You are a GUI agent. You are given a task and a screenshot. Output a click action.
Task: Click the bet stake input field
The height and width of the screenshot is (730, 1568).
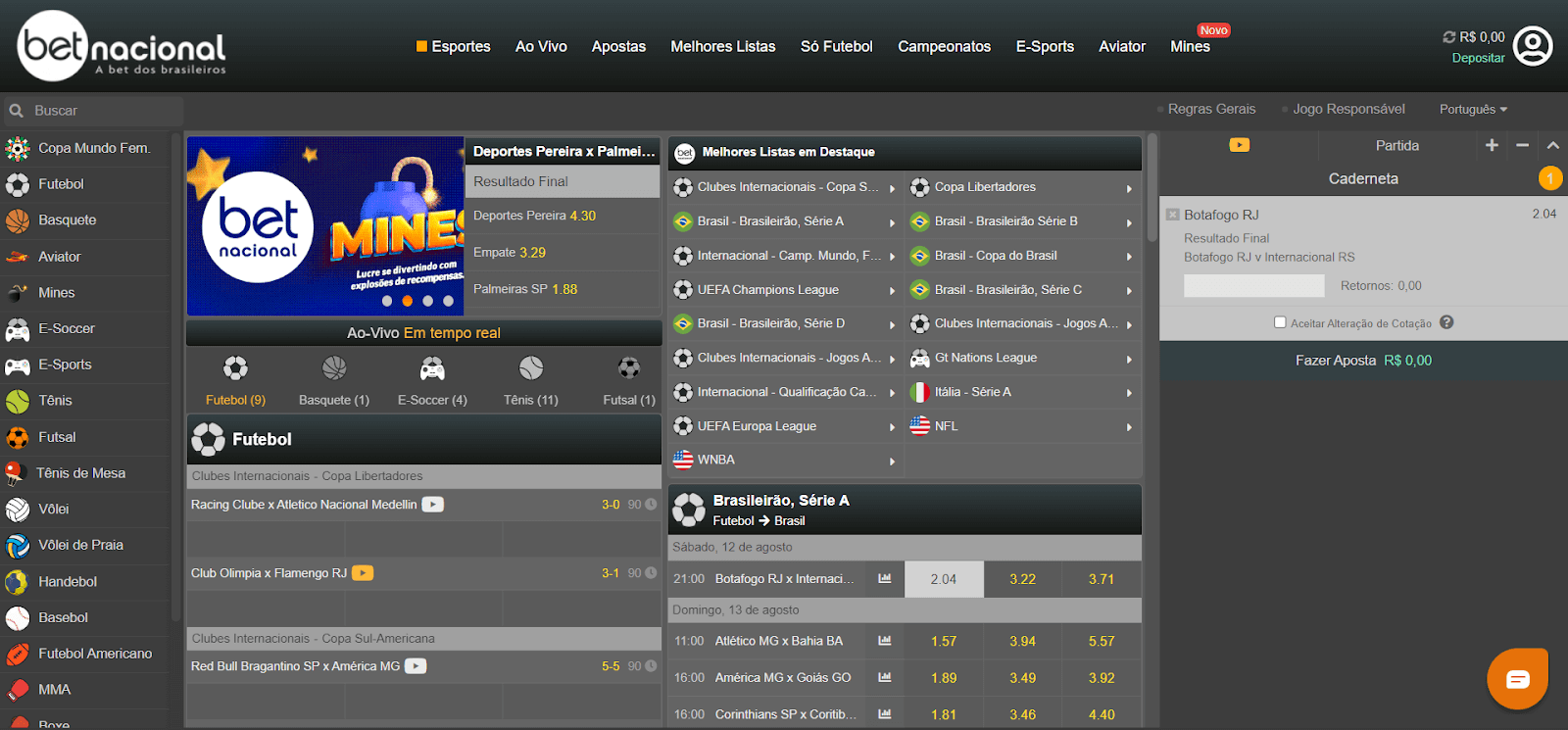tap(1253, 285)
